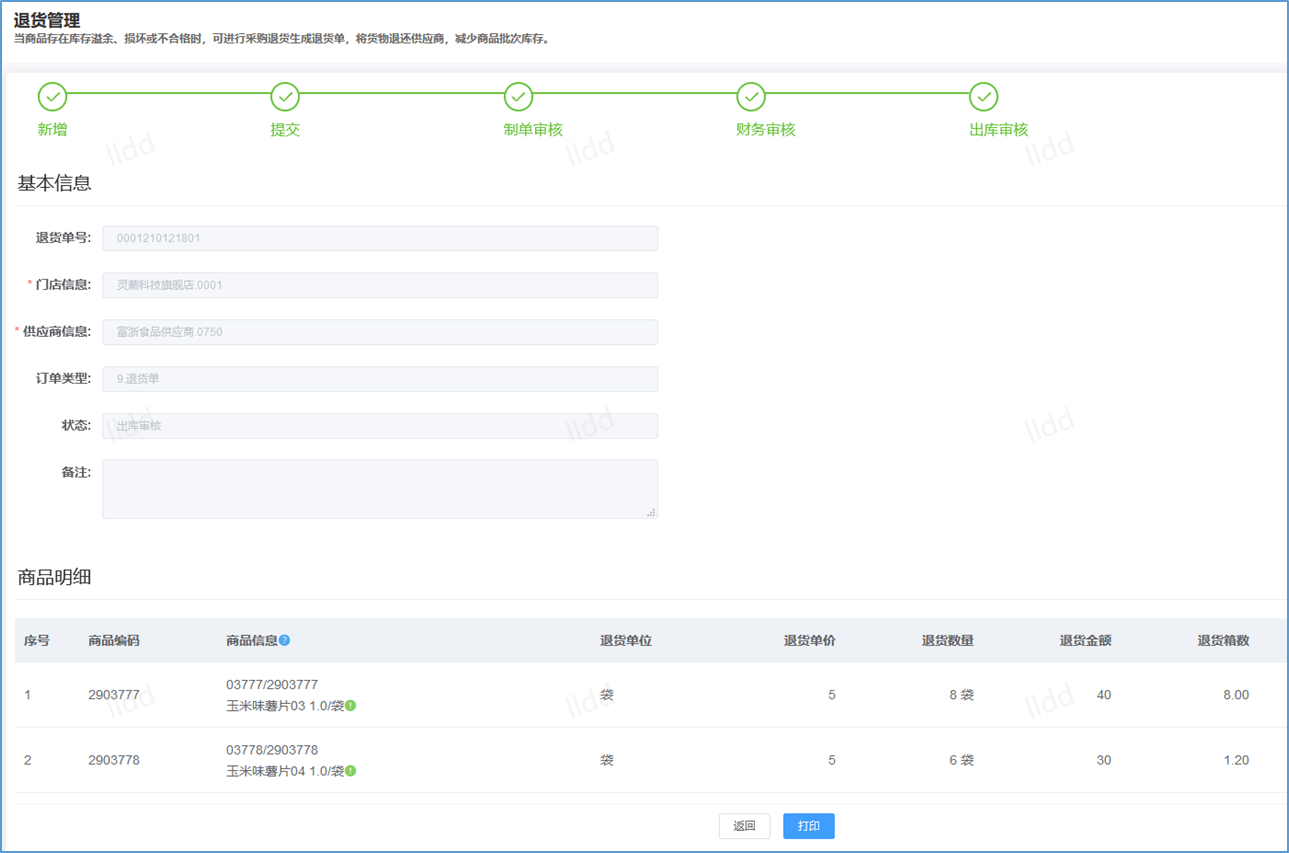Click green info icon after 玉米味薯片03

coord(351,706)
